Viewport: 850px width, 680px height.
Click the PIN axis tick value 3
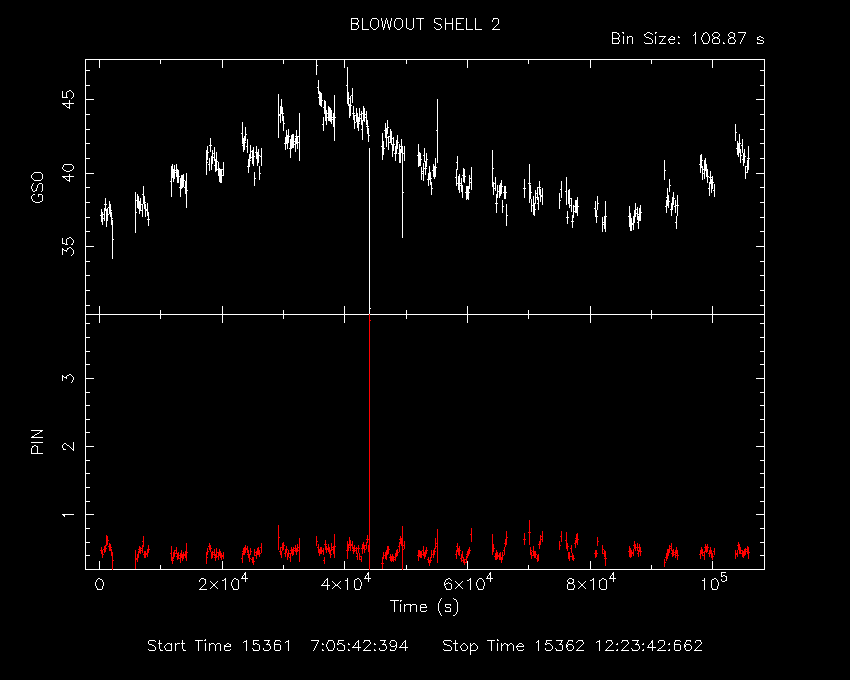pyautogui.click(x=68, y=378)
